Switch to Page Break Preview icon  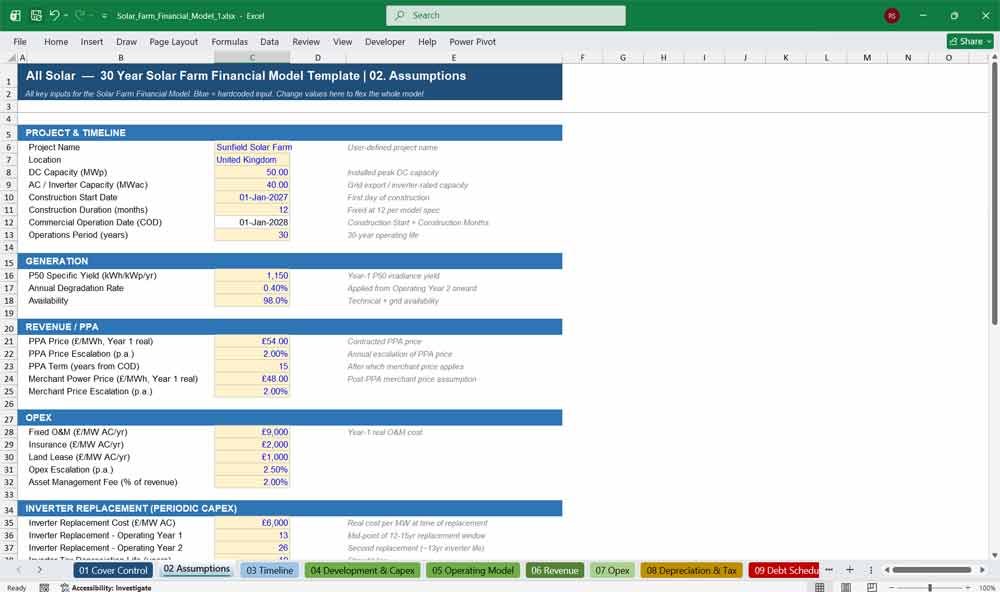click(x=872, y=587)
